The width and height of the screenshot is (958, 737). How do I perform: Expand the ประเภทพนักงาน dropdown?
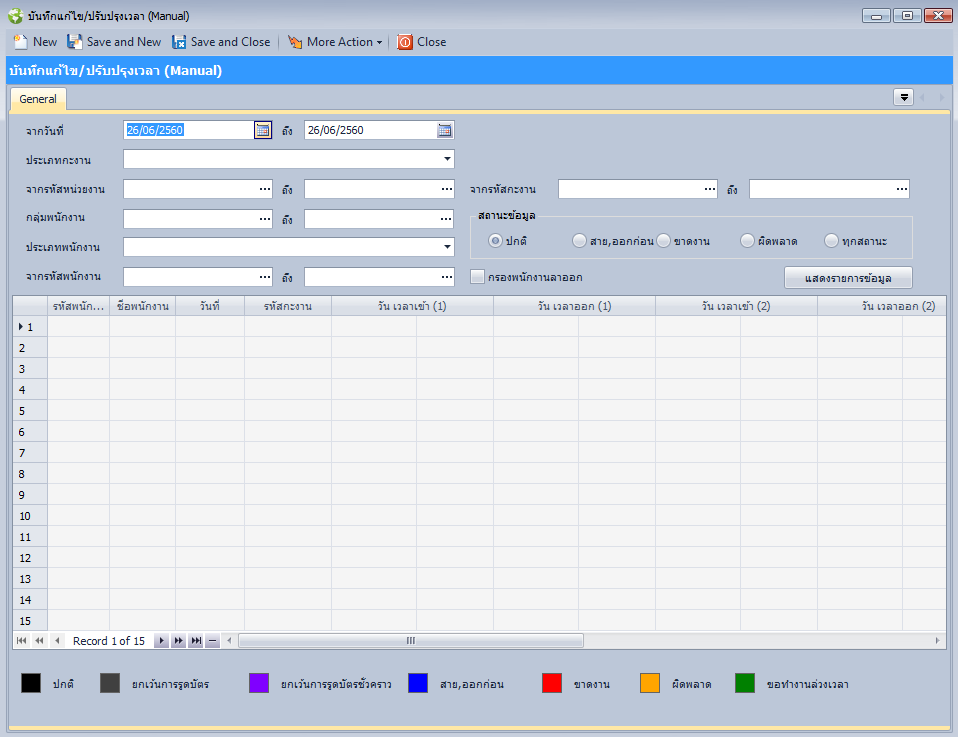coord(446,247)
